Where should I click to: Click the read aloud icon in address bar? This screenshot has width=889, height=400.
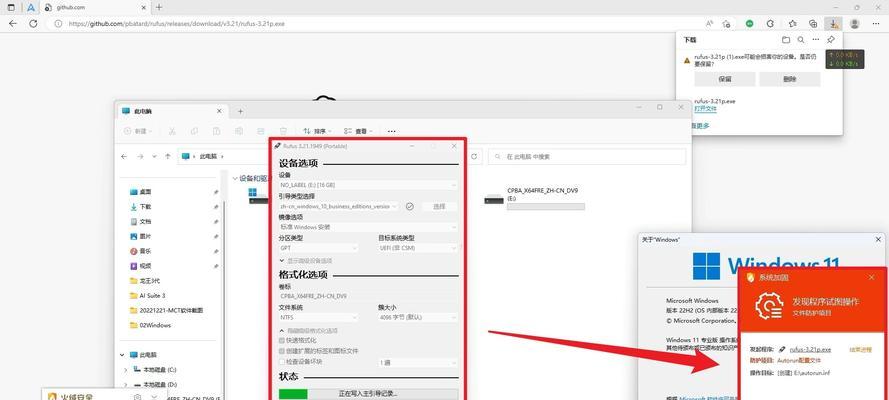pos(709,24)
